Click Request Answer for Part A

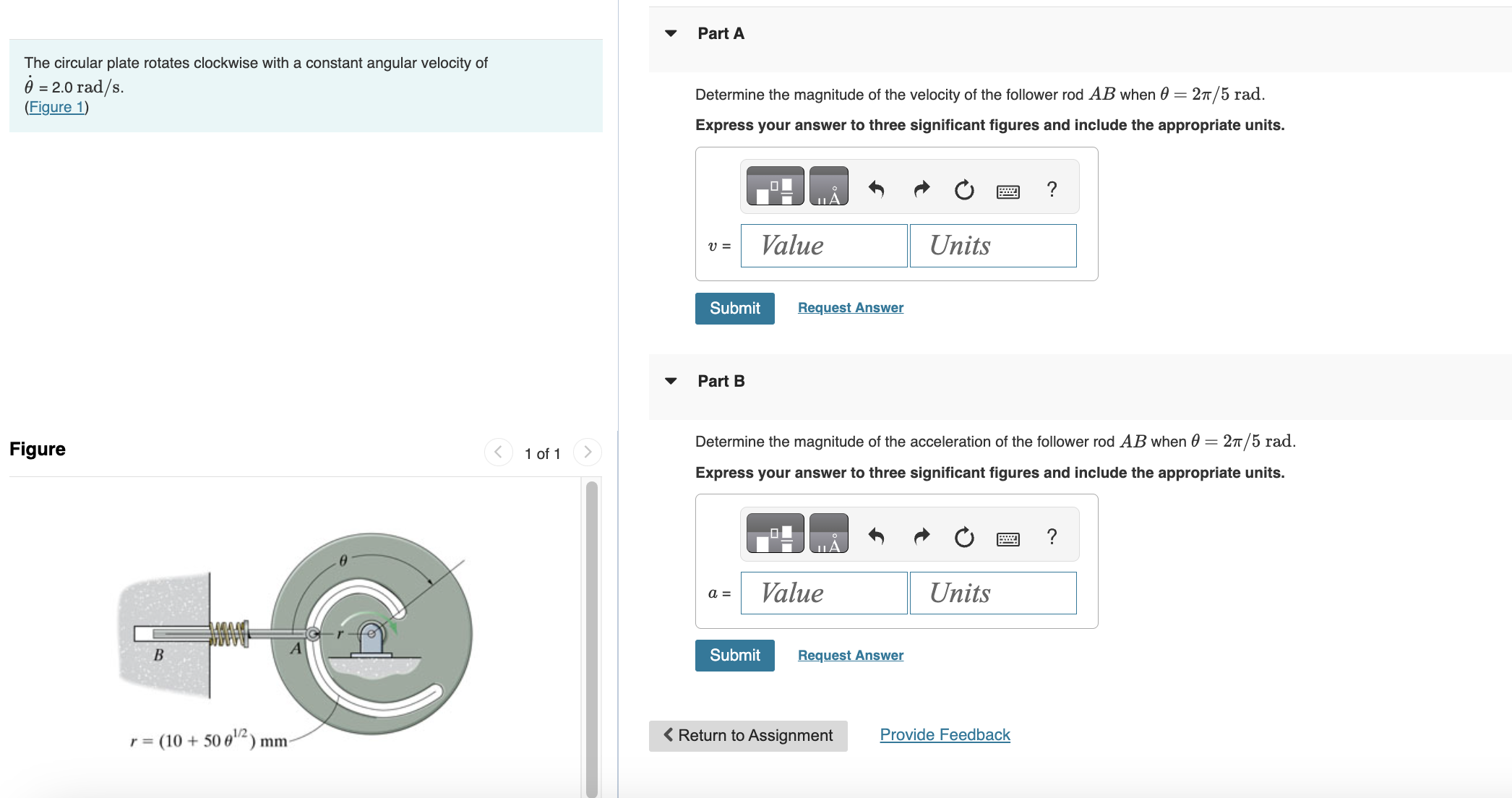point(850,307)
